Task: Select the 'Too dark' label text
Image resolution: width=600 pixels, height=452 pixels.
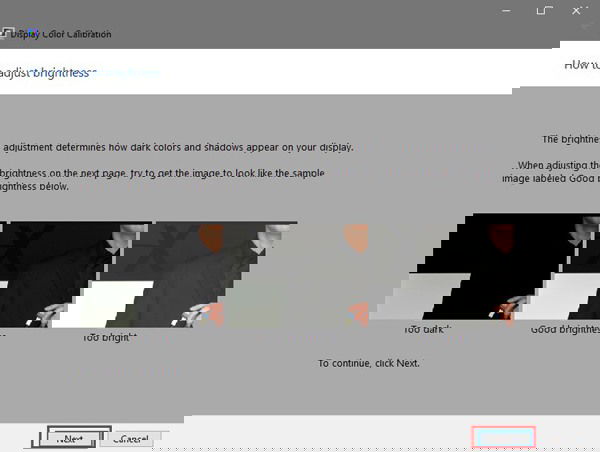Action: pyautogui.click(x=428, y=330)
